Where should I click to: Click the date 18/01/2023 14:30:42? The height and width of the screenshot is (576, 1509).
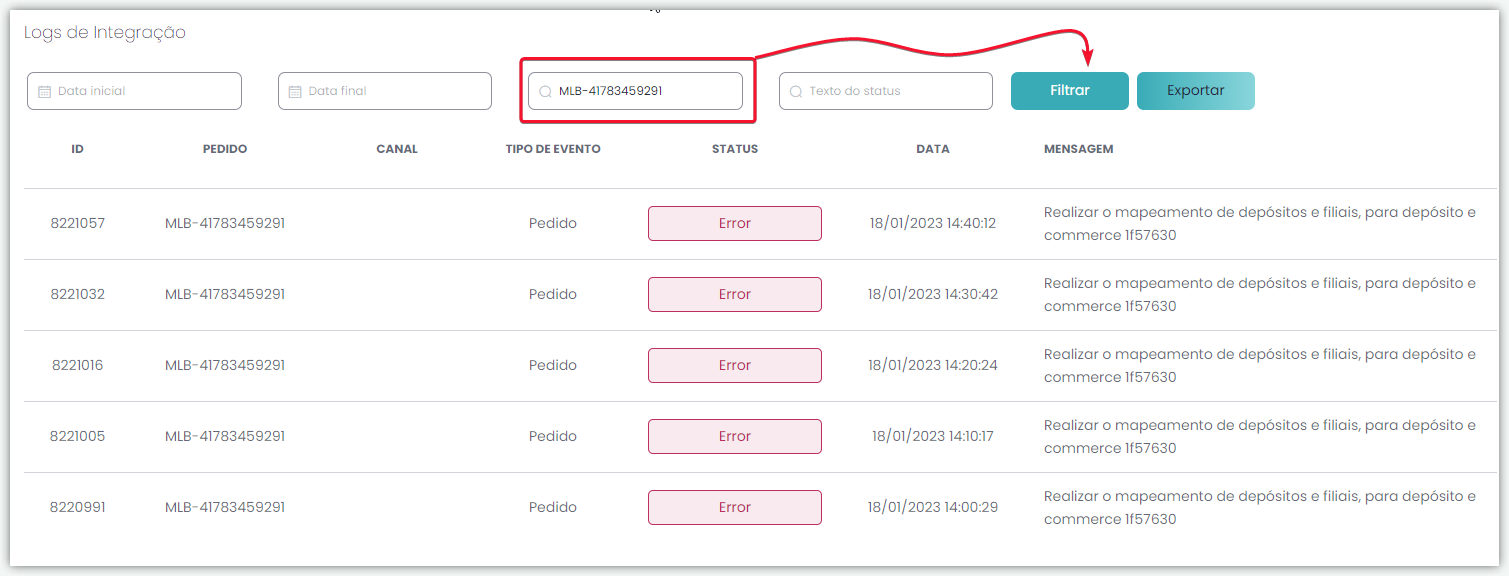pos(933,294)
